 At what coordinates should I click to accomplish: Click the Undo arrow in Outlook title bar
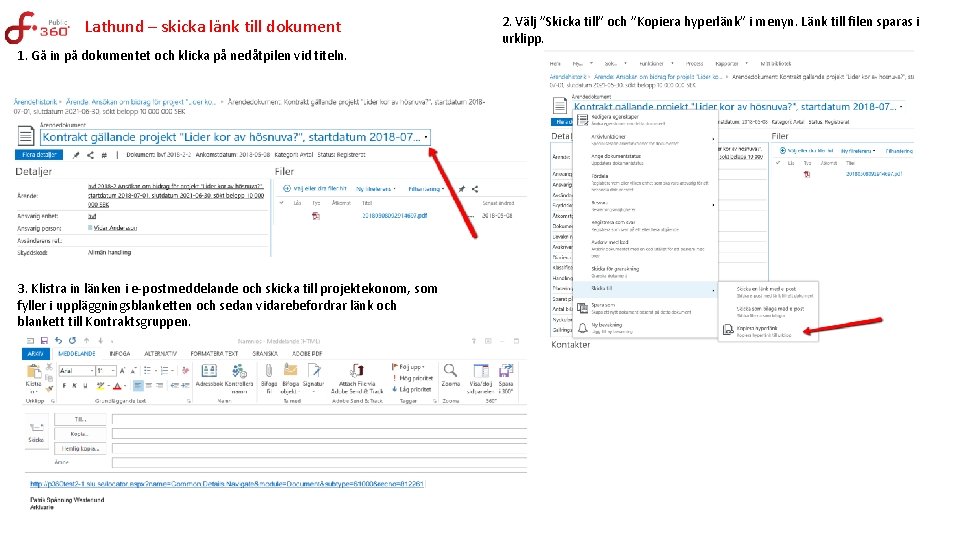tap(58, 340)
